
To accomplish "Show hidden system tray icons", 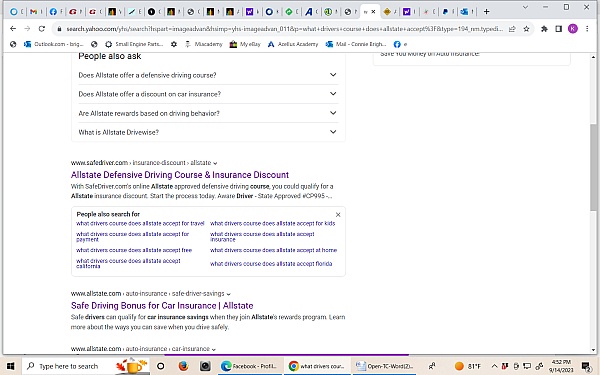I will click(494, 366).
